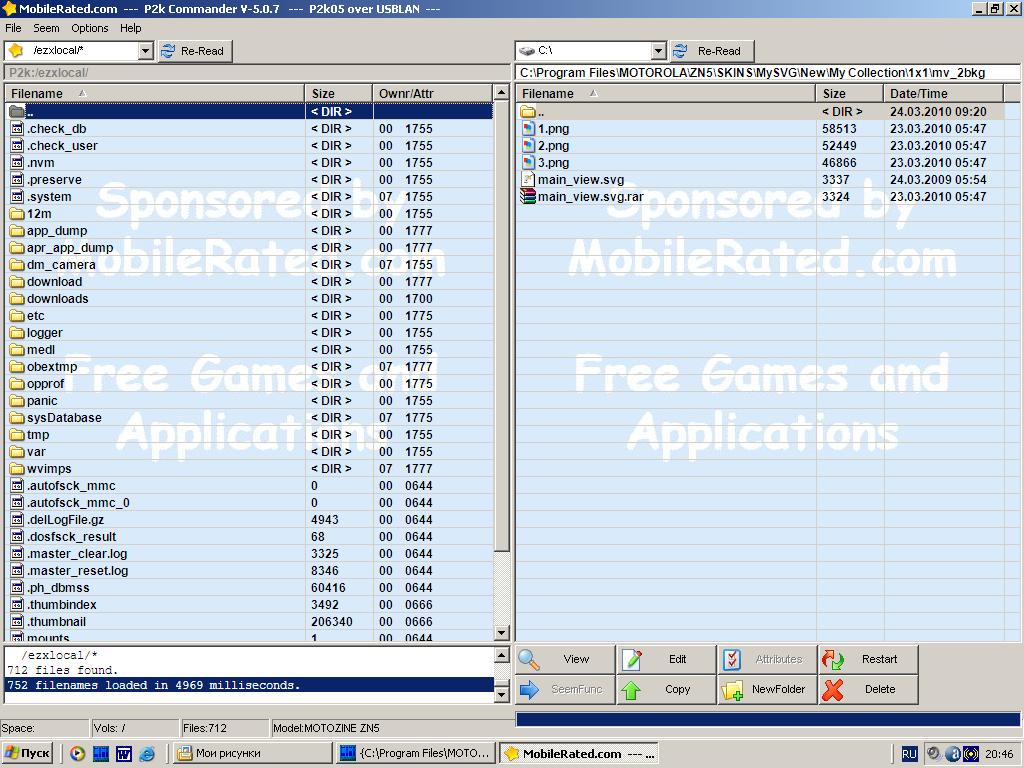Select the dm_camera folder row
This screenshot has height=768, width=1024.
(249, 264)
